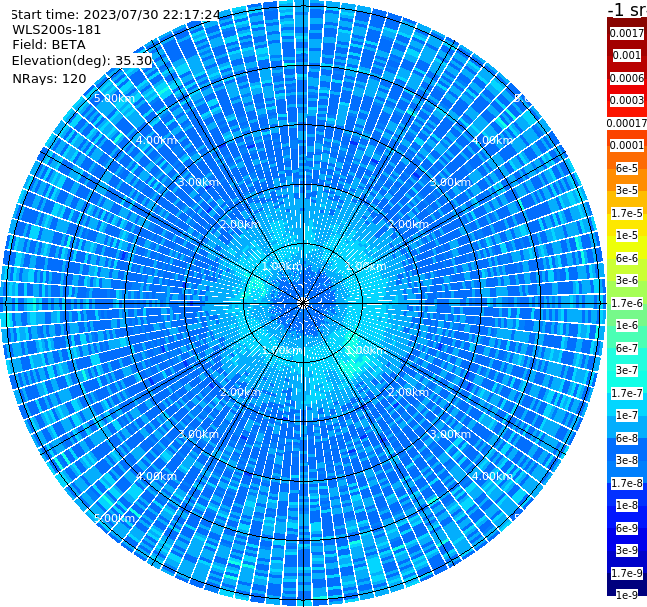647x607 pixels.
Task: Click the 3e-6 colorbar label
Action: coord(627,280)
